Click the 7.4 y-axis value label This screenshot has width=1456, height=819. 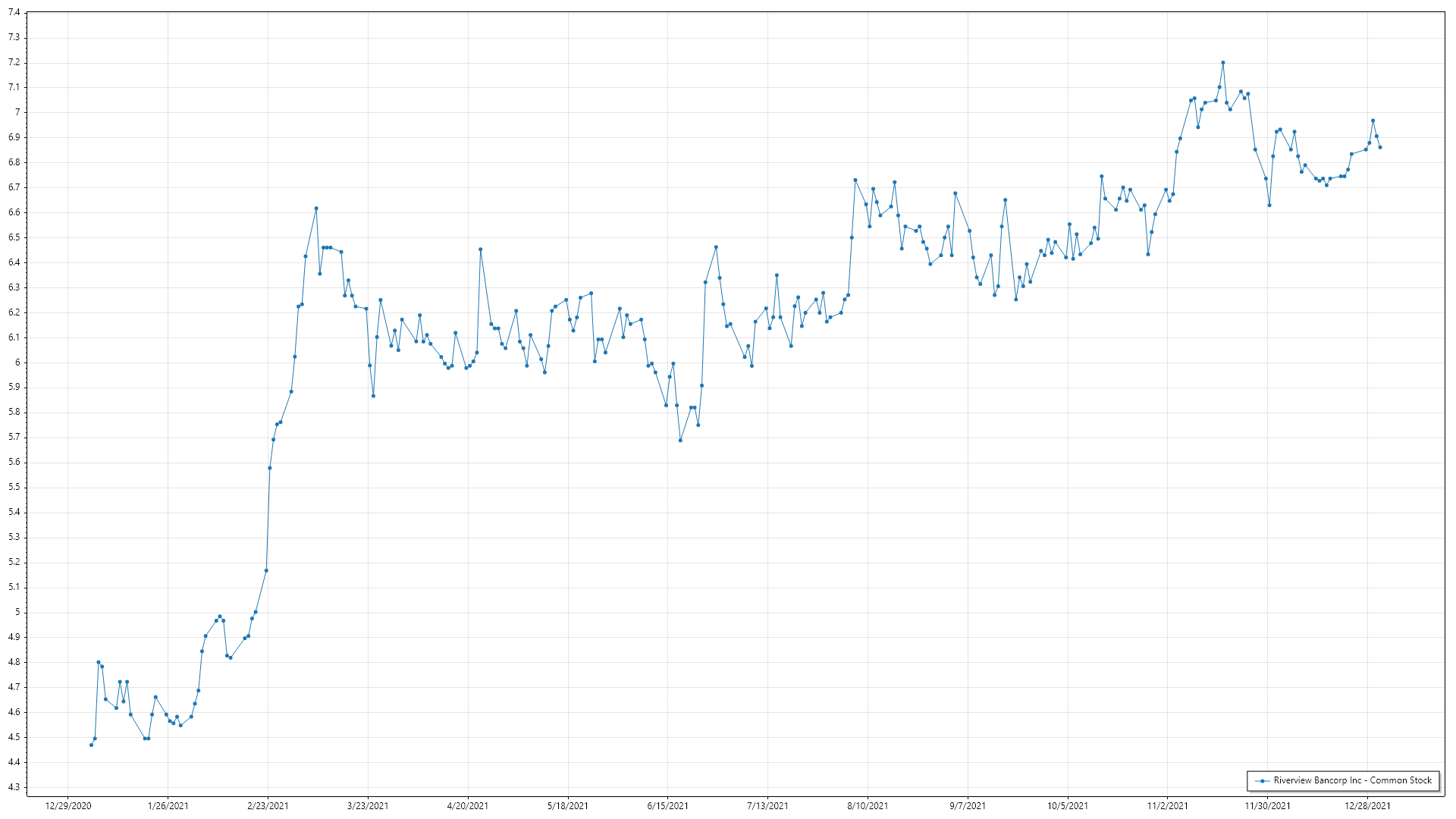coord(14,13)
